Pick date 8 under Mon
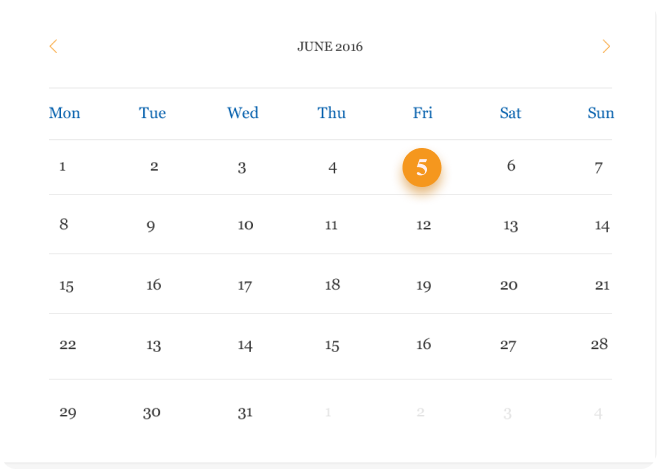The width and height of the screenshot is (657, 469). 63,224
